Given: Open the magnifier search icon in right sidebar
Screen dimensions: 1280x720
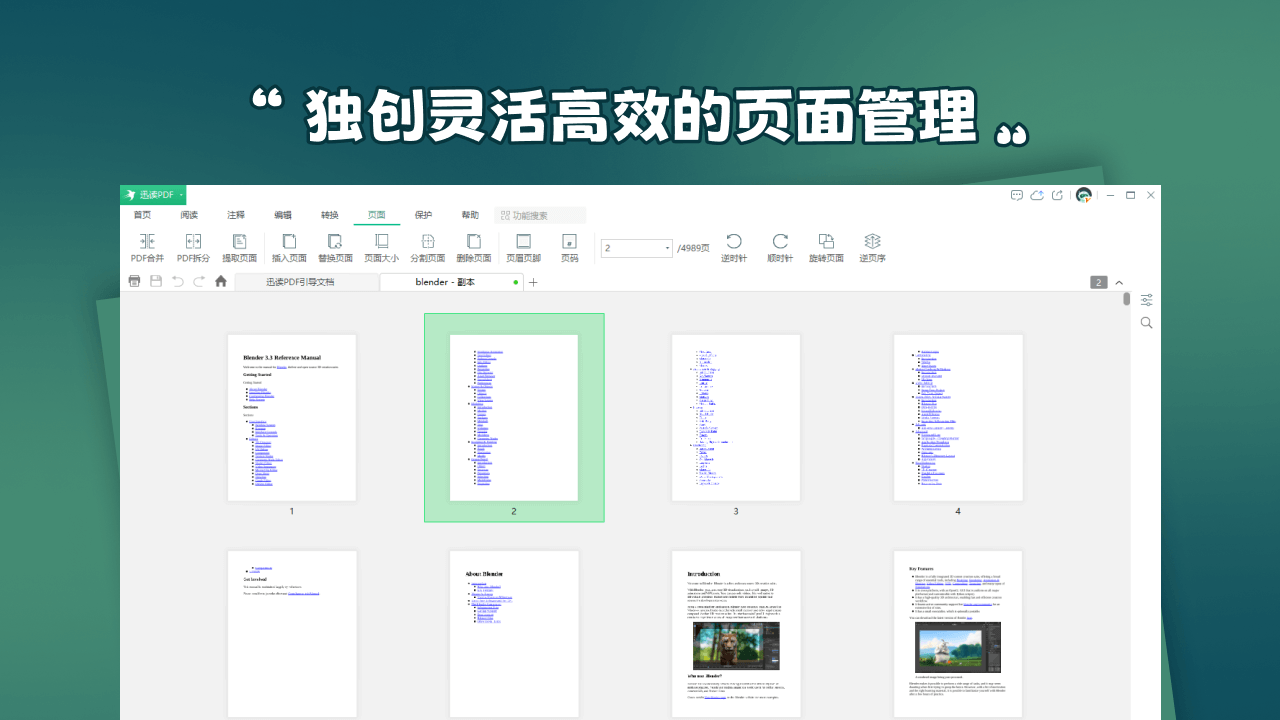Looking at the screenshot, I should 1146,322.
